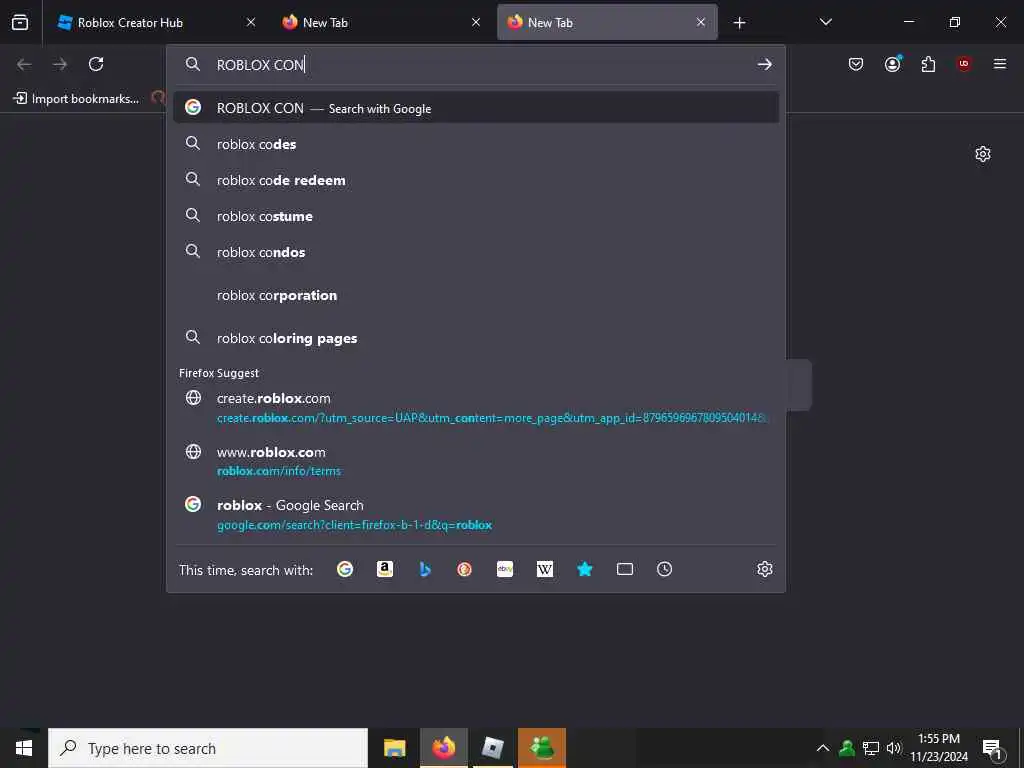The height and width of the screenshot is (768, 1024).
Task: Open green user icon in system tray
Action: [847, 748]
